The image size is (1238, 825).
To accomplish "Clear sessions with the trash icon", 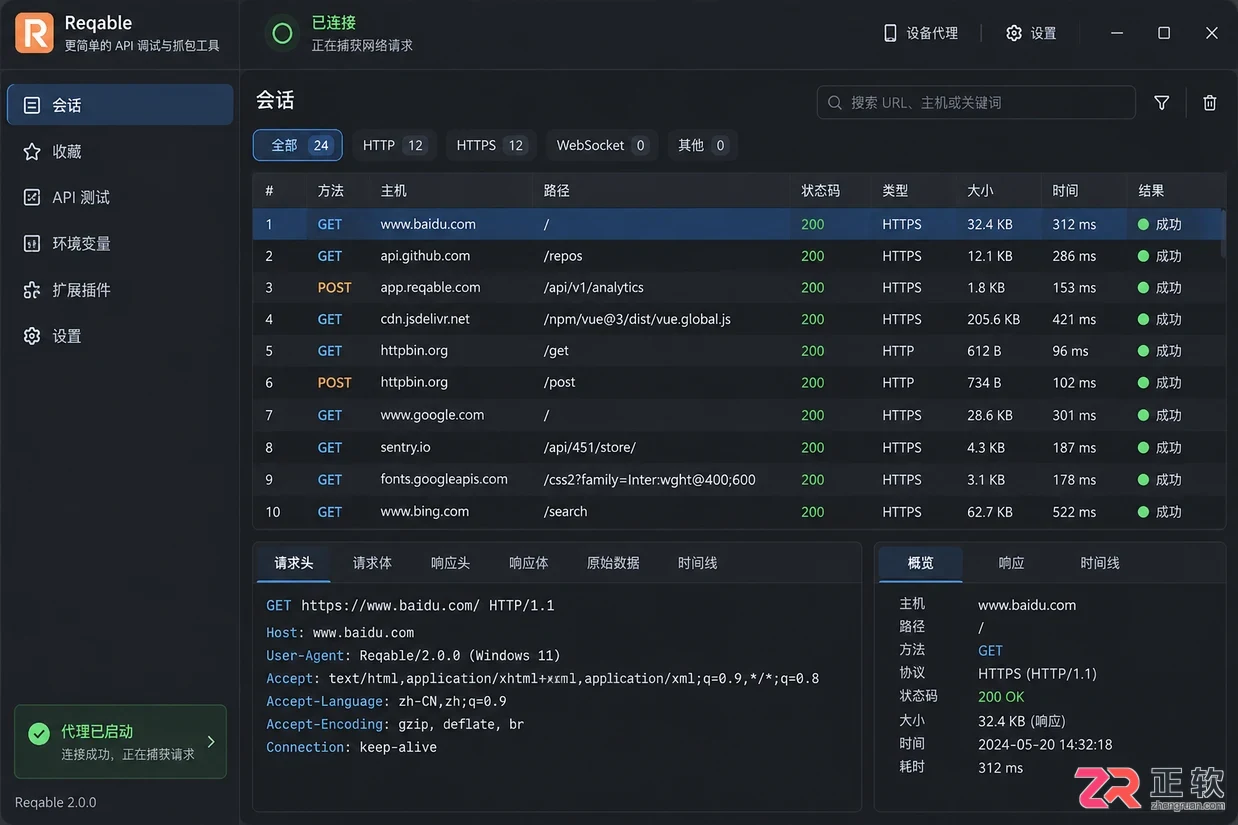I will pos(1209,102).
